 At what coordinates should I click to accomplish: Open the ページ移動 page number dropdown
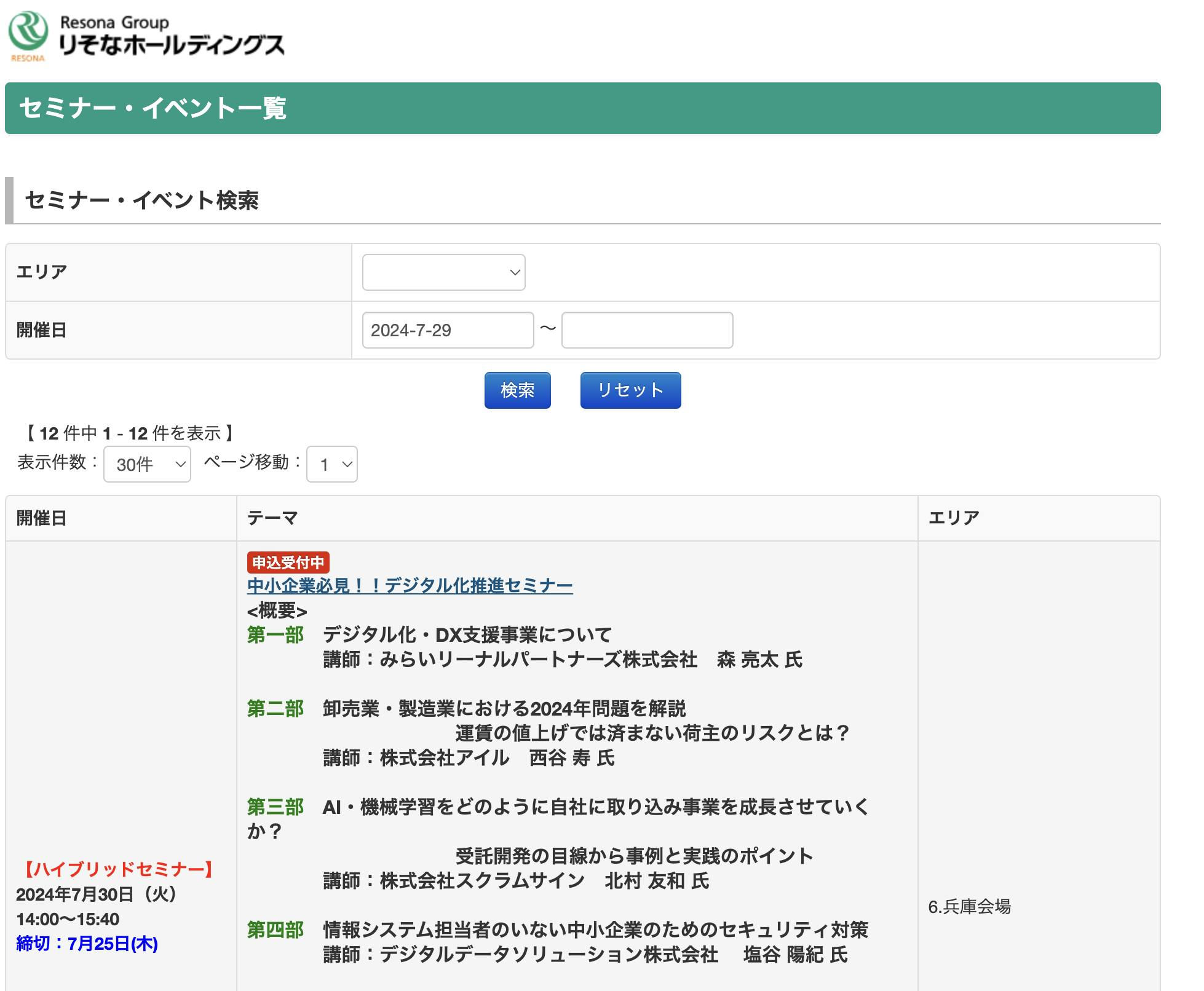332,464
